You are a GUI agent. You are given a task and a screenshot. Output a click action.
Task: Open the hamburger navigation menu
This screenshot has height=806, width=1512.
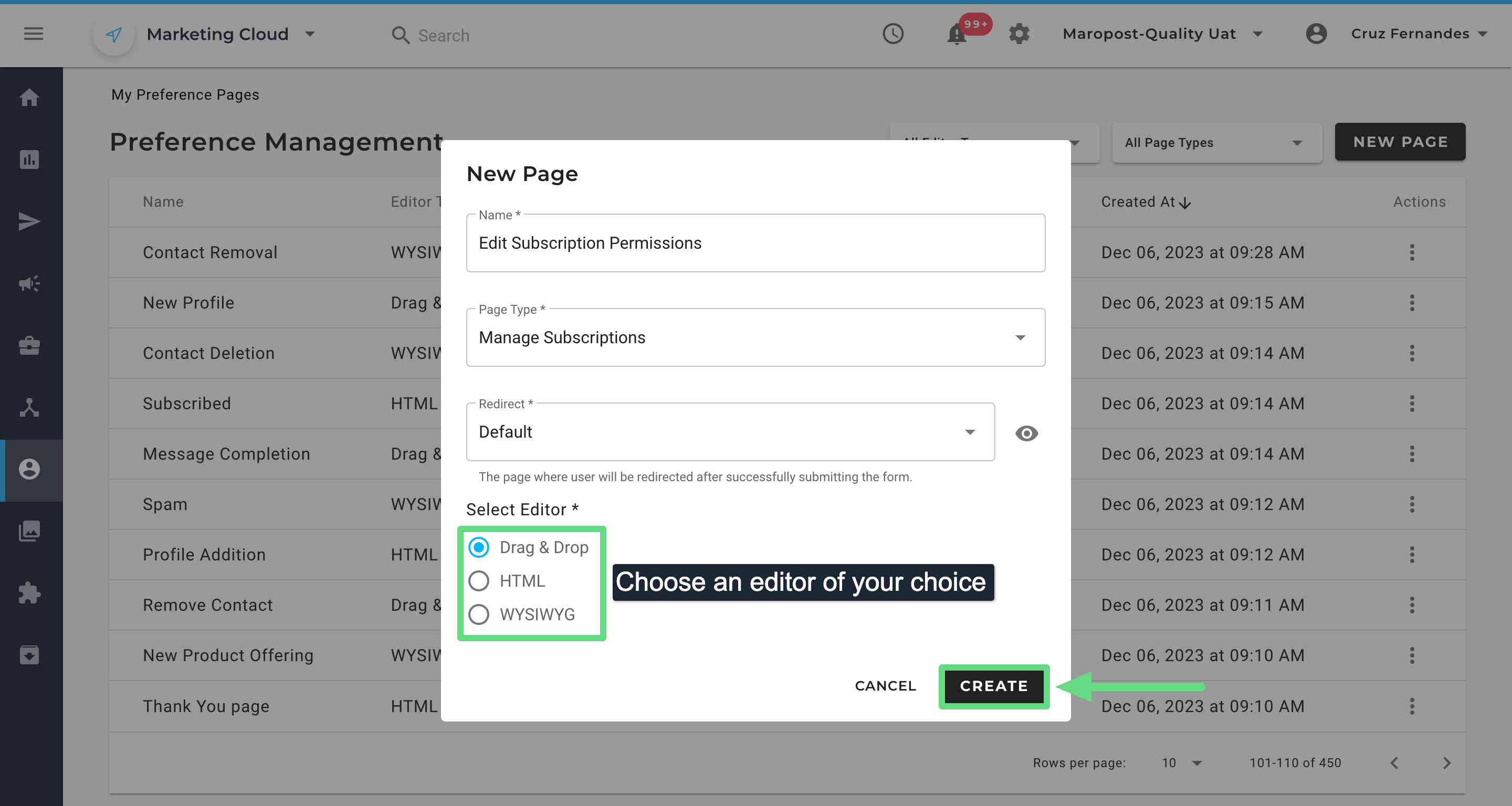point(34,34)
